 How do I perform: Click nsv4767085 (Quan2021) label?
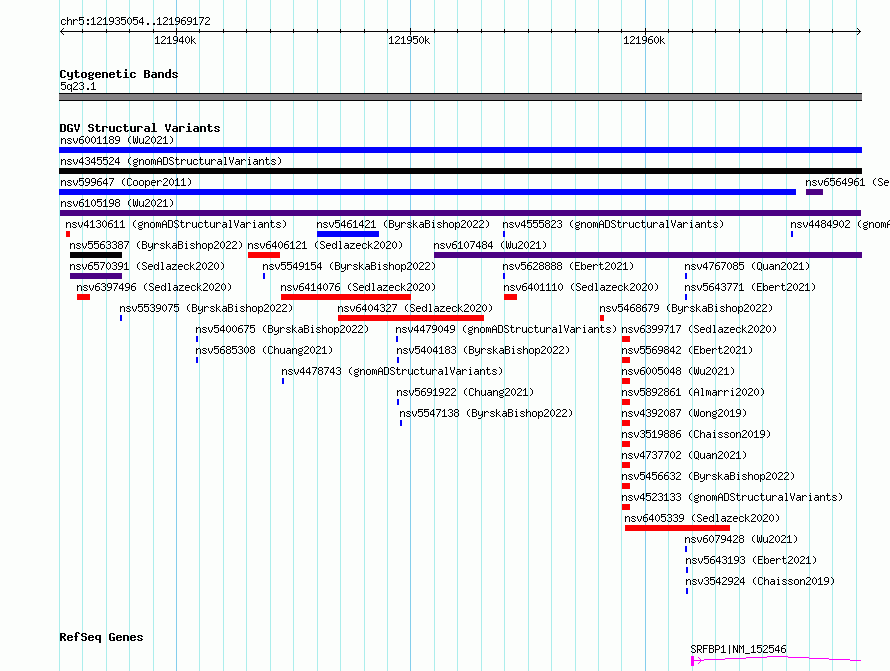[747, 266]
